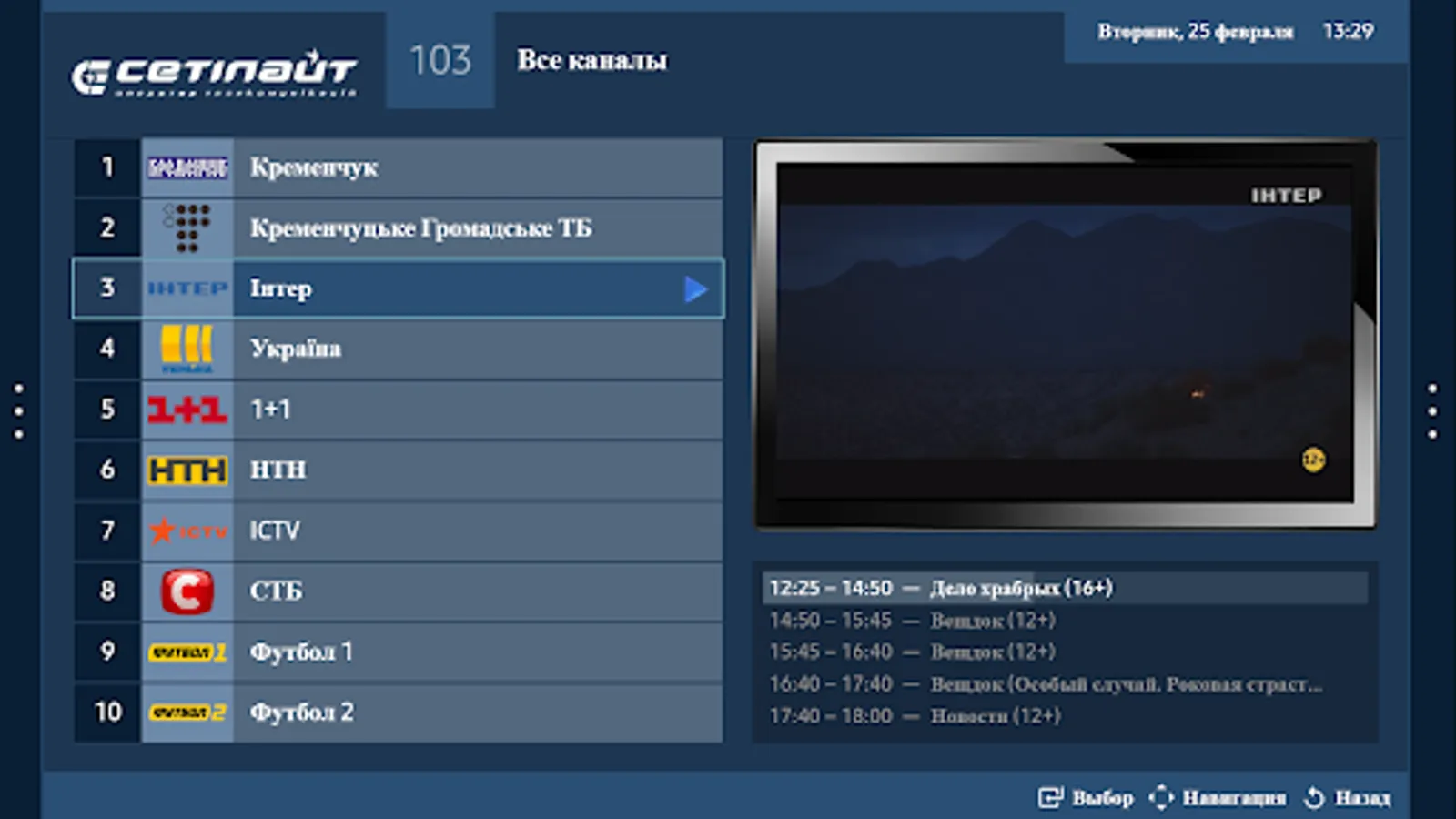
Task: Select the Футбол 2 channel name
Action: click(302, 712)
